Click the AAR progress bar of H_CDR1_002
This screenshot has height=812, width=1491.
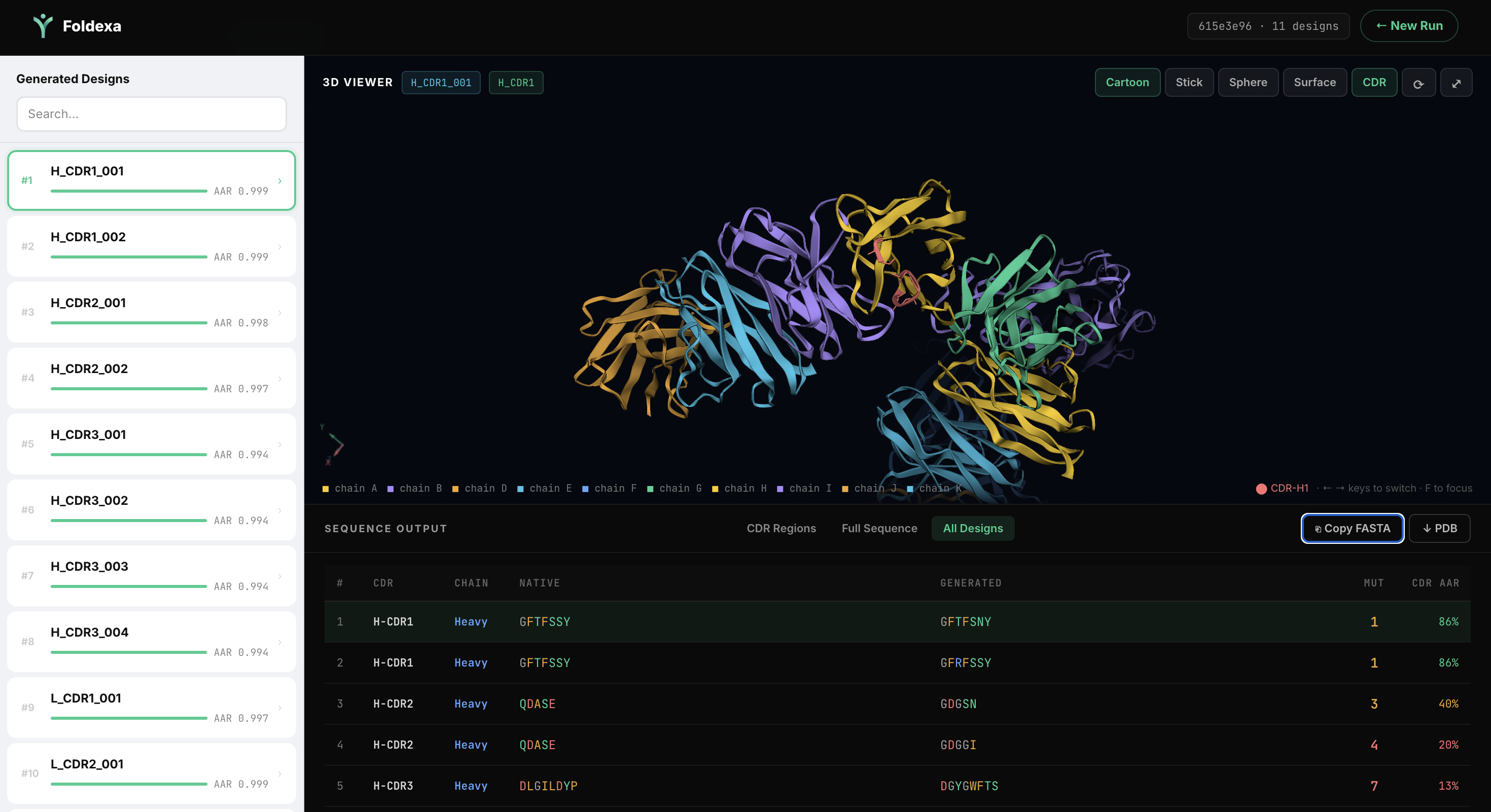coord(128,256)
